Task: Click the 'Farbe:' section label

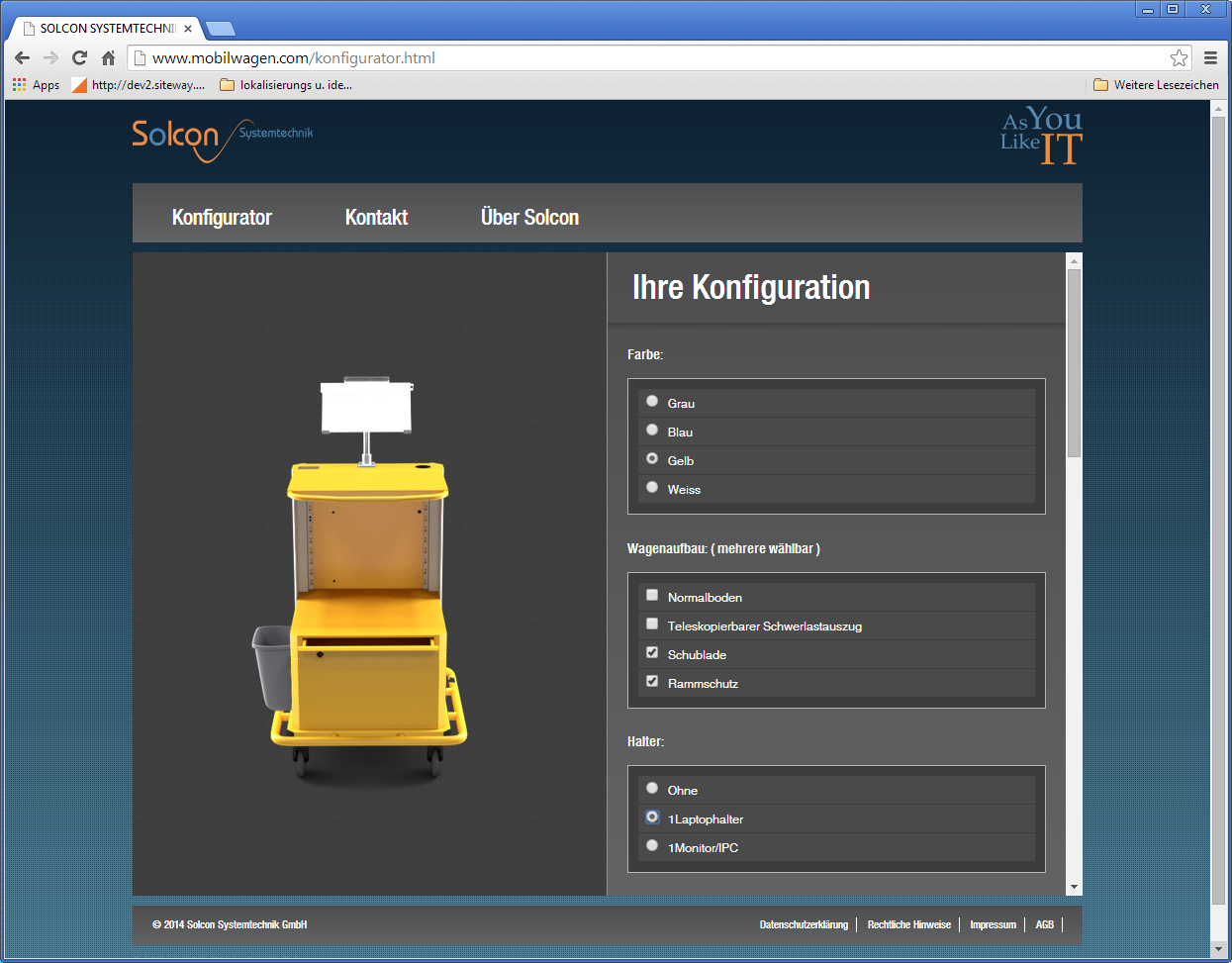Action: click(x=645, y=354)
